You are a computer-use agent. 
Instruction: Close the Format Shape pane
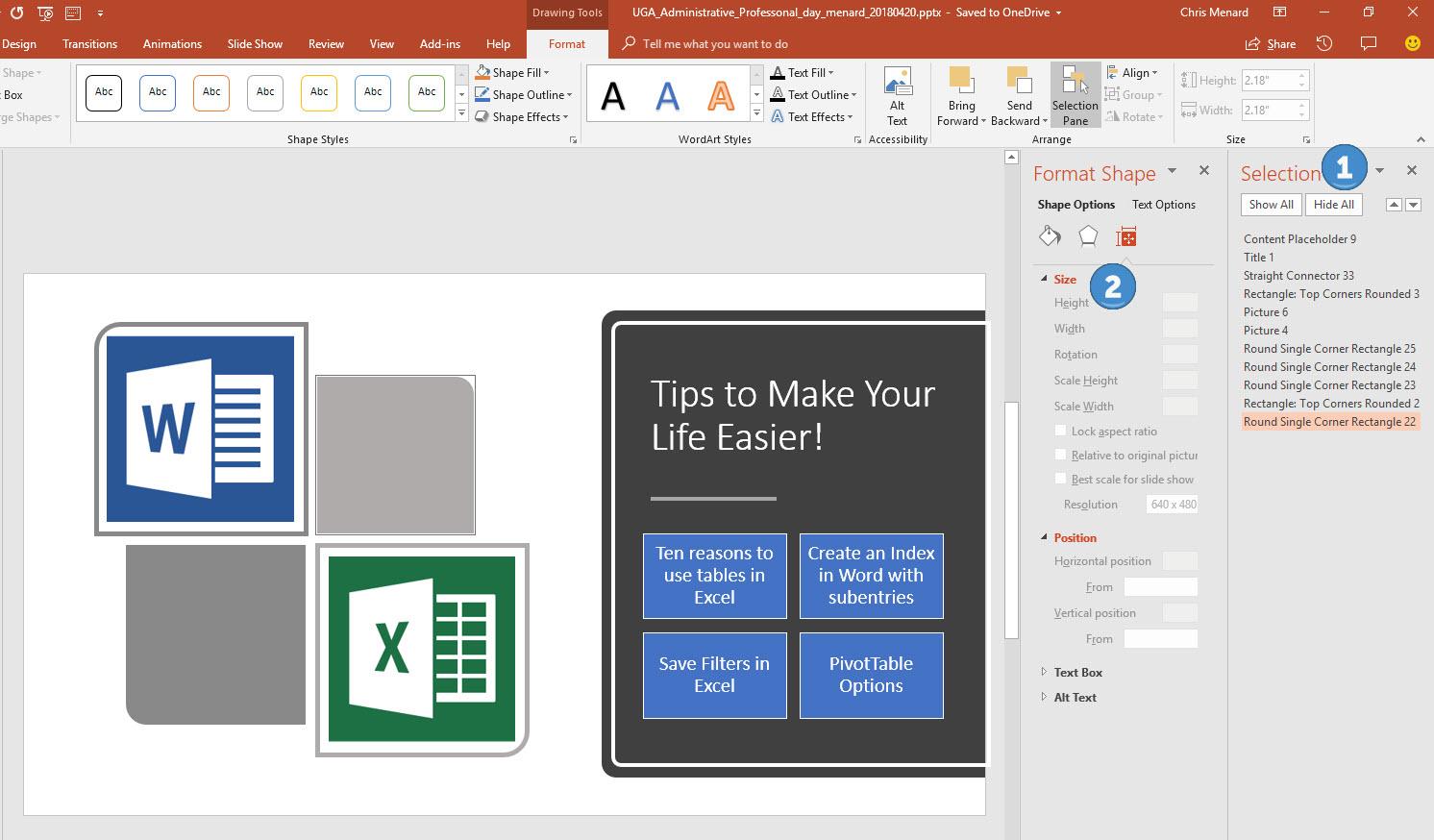(1203, 170)
